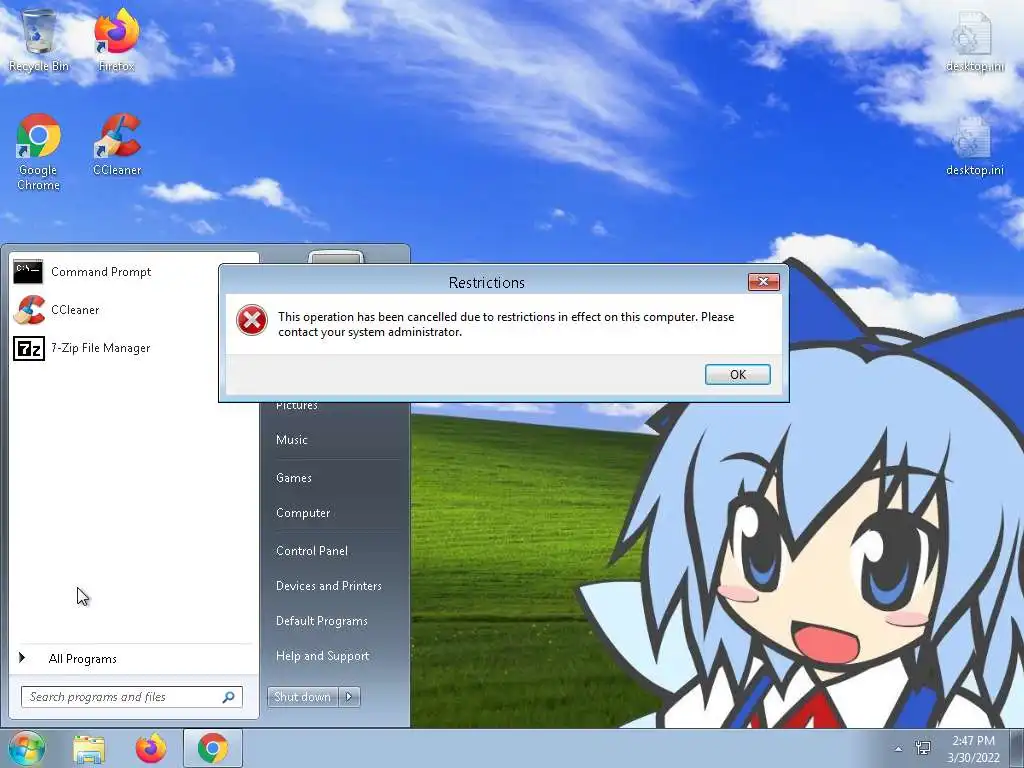Open Google Chrome desktop shortcut
This screenshot has width=1024, height=768.
click(x=39, y=153)
